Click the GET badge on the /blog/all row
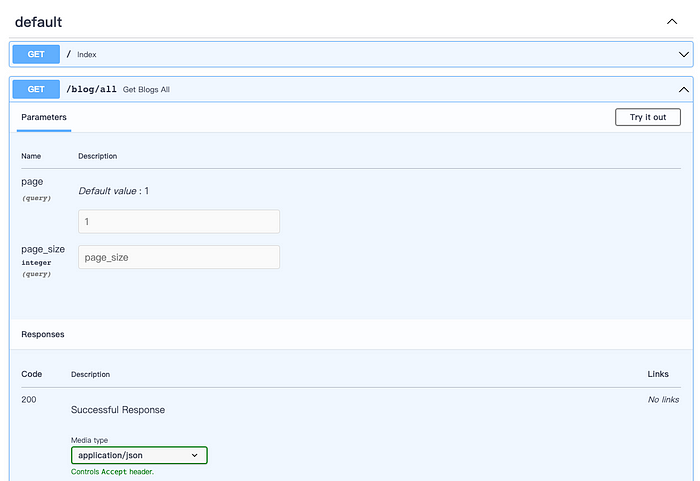The image size is (700, 481). click(36, 89)
